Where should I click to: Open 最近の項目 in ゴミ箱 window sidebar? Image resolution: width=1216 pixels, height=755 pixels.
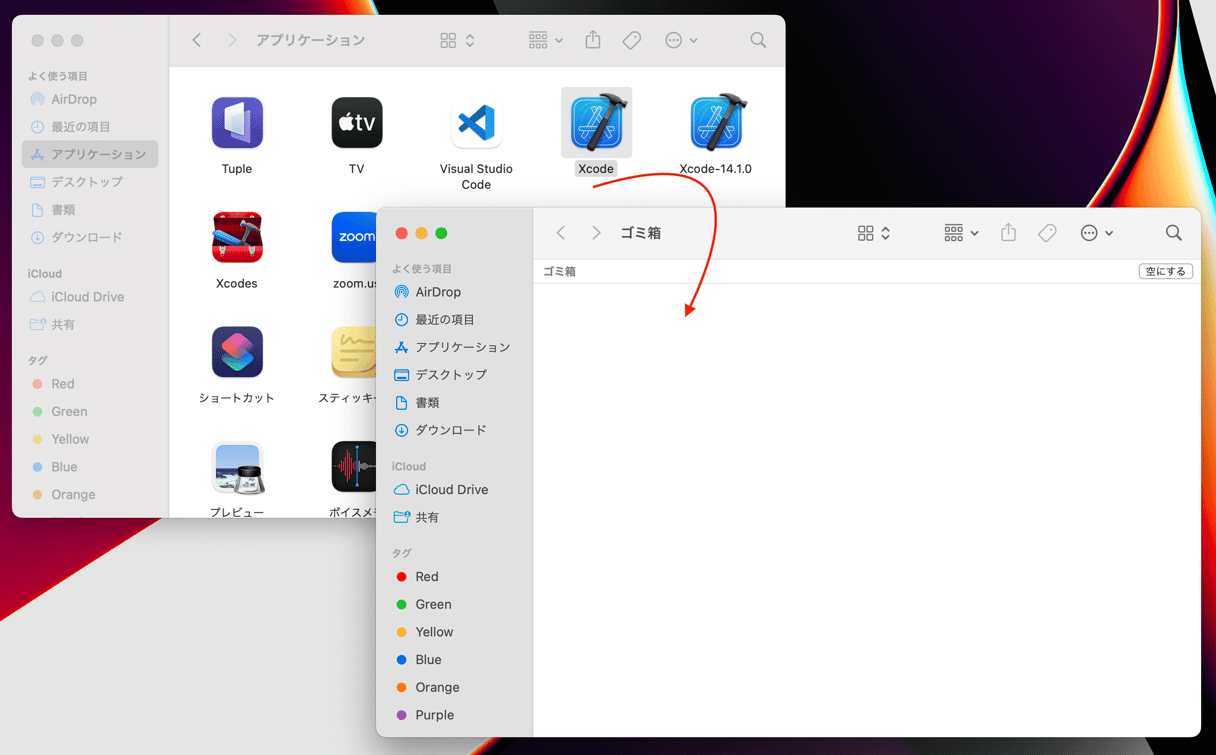pyautogui.click(x=456, y=320)
